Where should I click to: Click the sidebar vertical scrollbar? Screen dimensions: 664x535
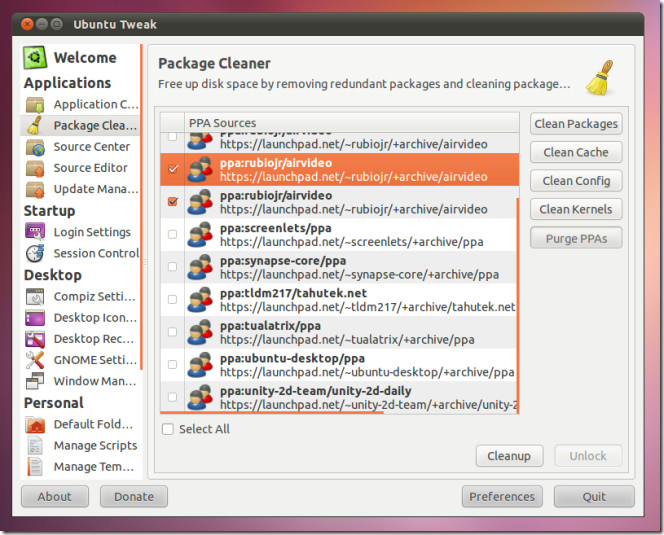(141, 206)
